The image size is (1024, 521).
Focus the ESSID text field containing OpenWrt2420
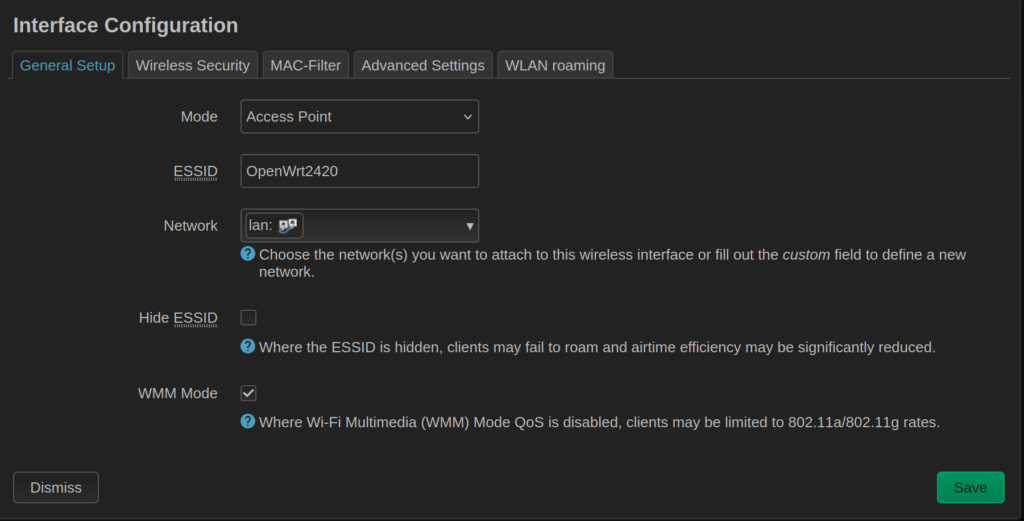click(360, 171)
